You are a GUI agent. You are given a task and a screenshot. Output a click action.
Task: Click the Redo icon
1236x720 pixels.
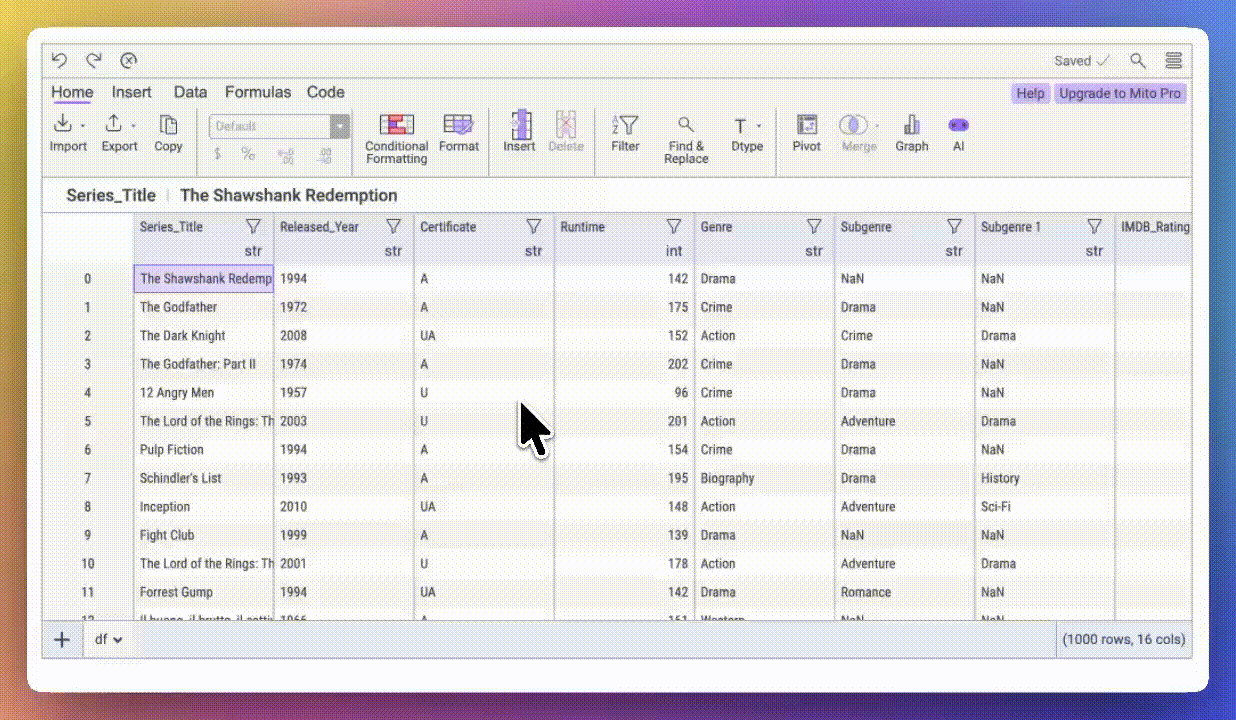93,60
